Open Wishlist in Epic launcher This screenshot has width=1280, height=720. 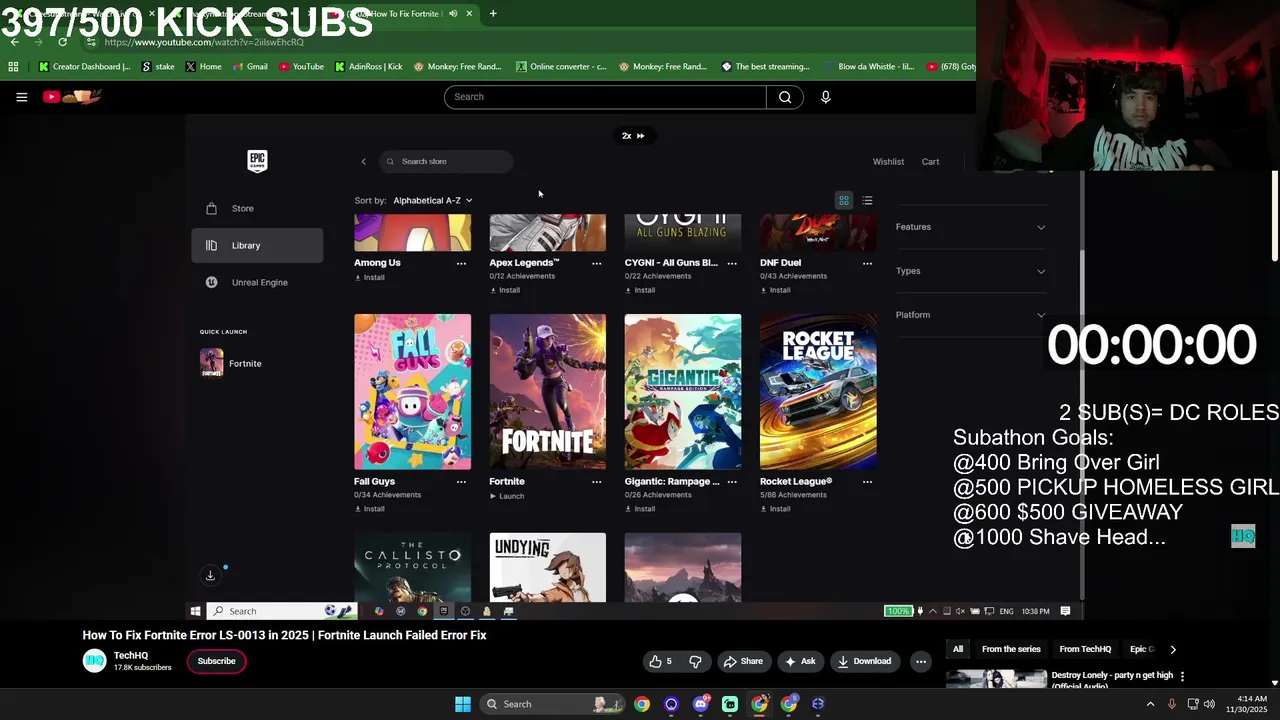tap(888, 162)
